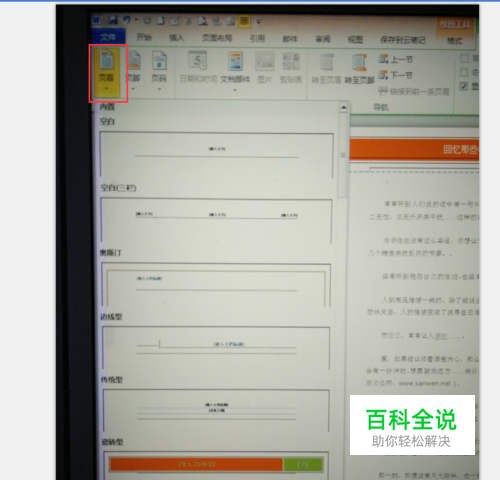500x480 pixels.
Task: Open the 页码 page number button
Action: (159, 71)
